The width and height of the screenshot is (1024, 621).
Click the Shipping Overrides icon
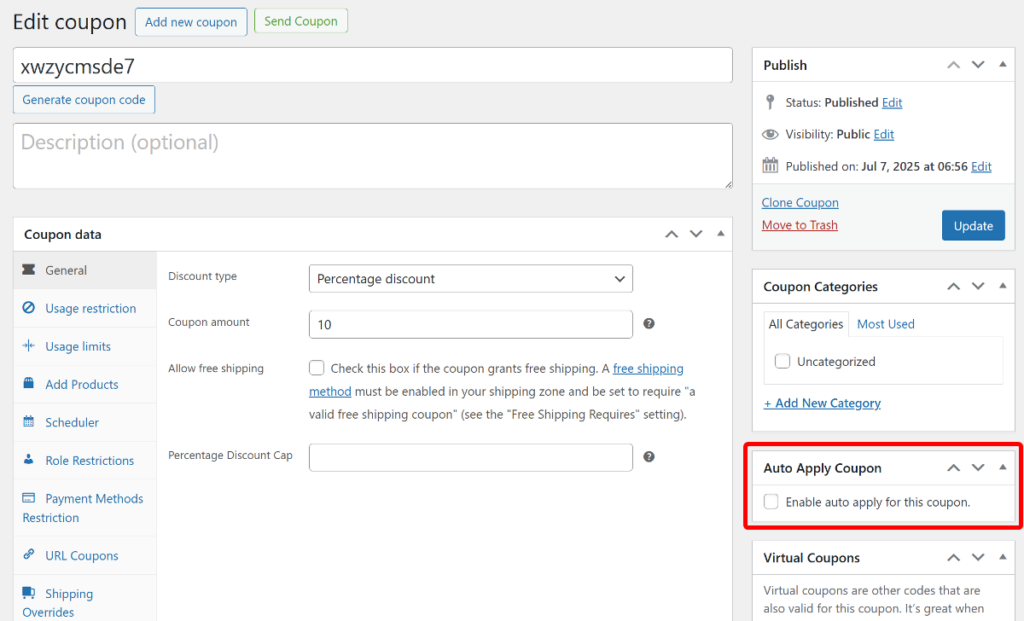pyautogui.click(x=29, y=593)
